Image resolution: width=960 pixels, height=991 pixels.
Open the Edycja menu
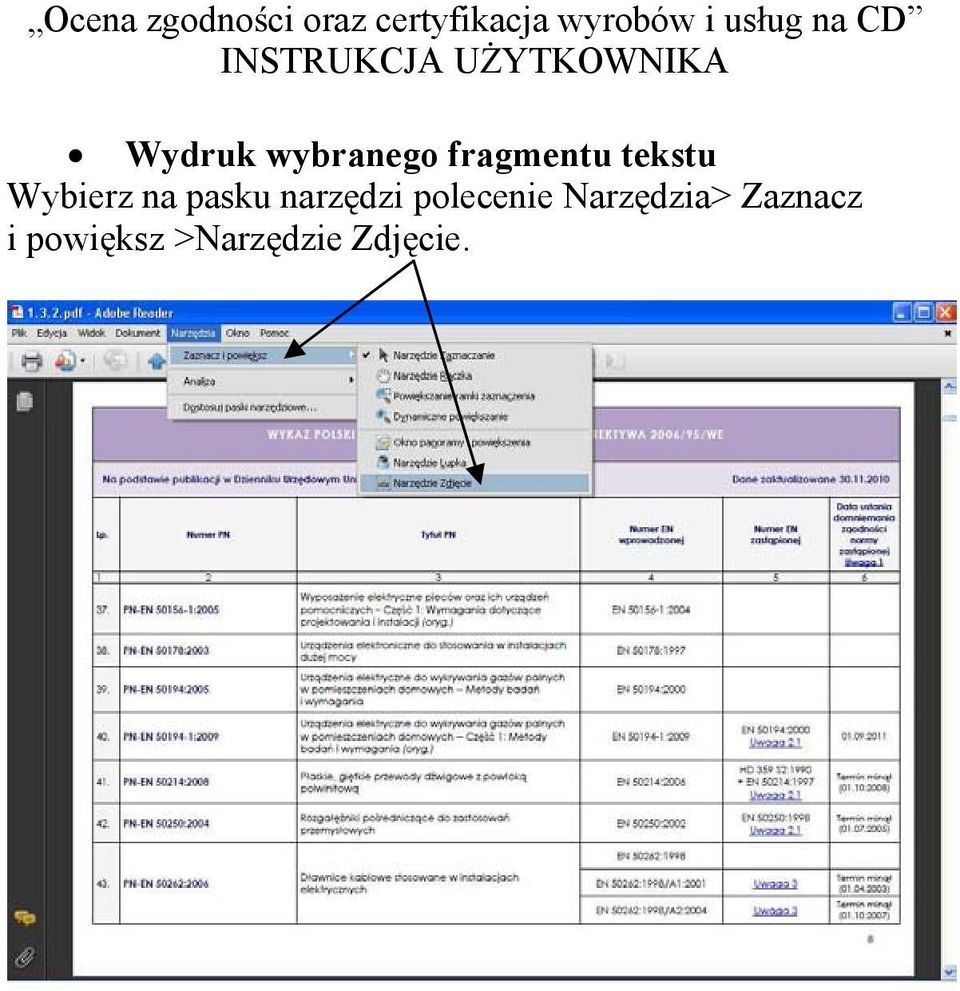pyautogui.click(x=52, y=333)
